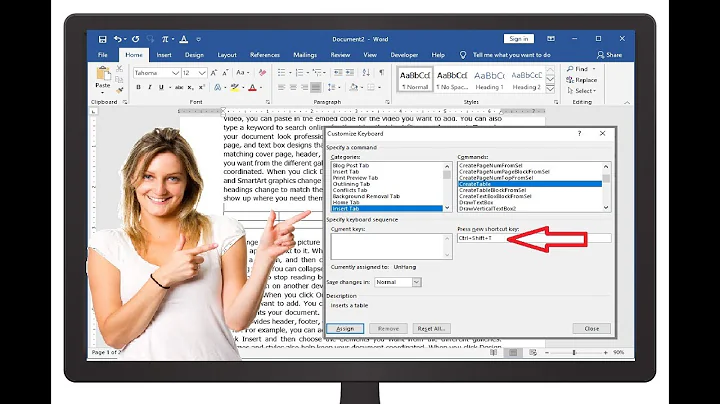
Task: Click the Share button
Action: 609,55
